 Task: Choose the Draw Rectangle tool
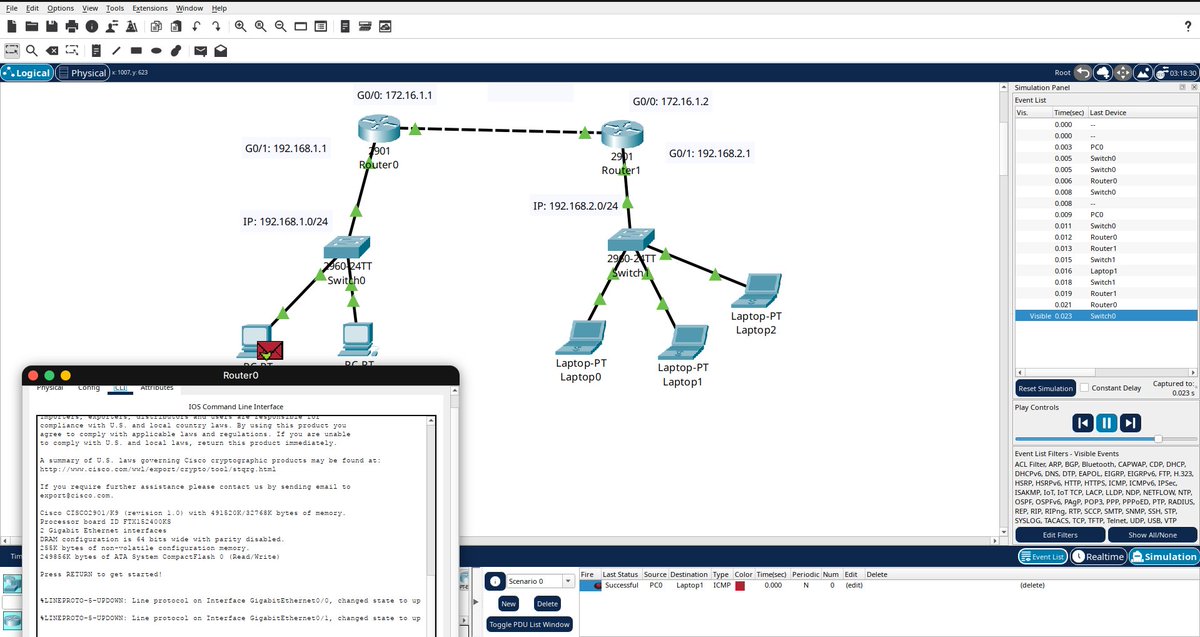point(136,50)
